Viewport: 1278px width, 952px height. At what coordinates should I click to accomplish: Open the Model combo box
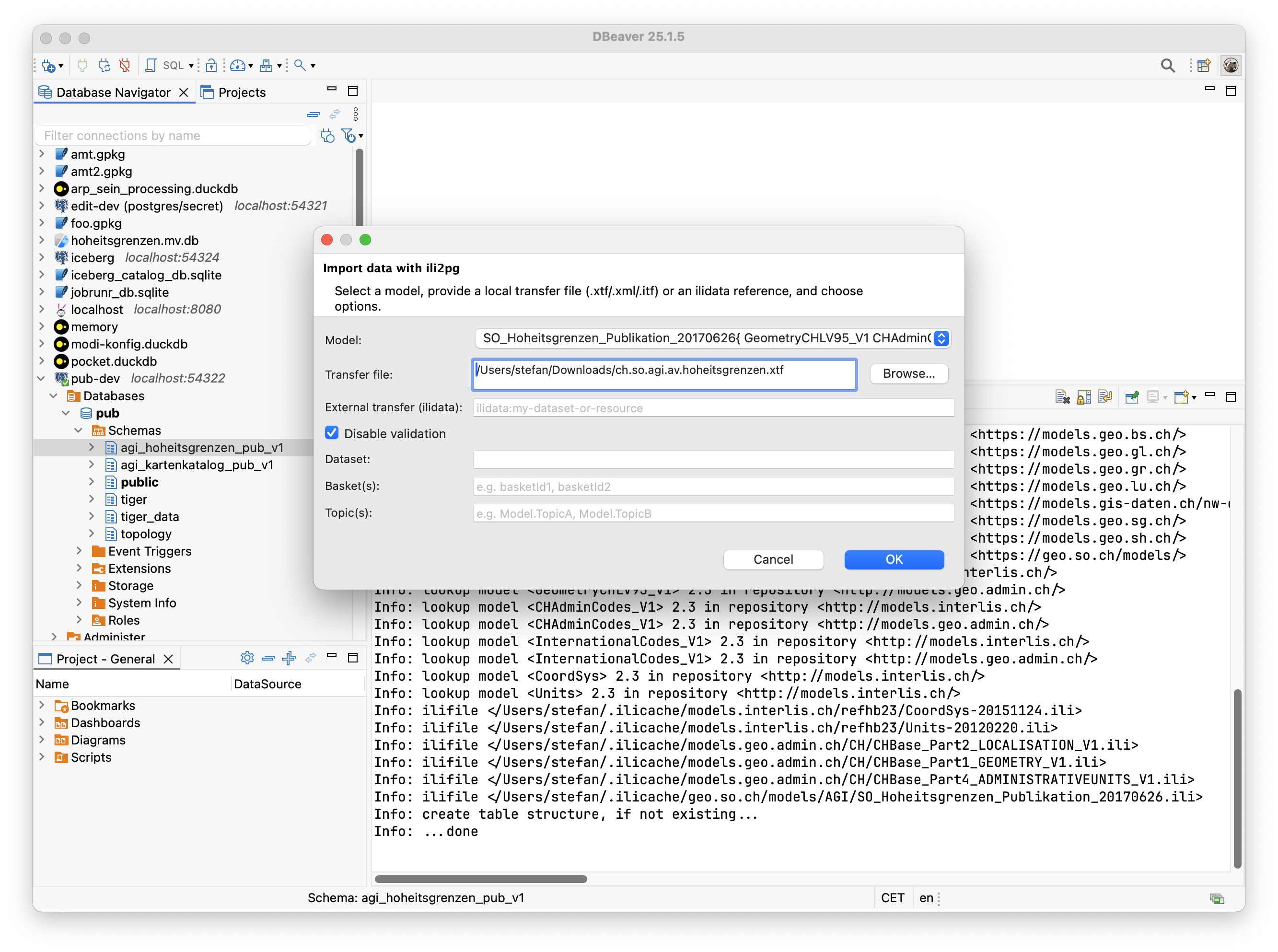click(712, 338)
